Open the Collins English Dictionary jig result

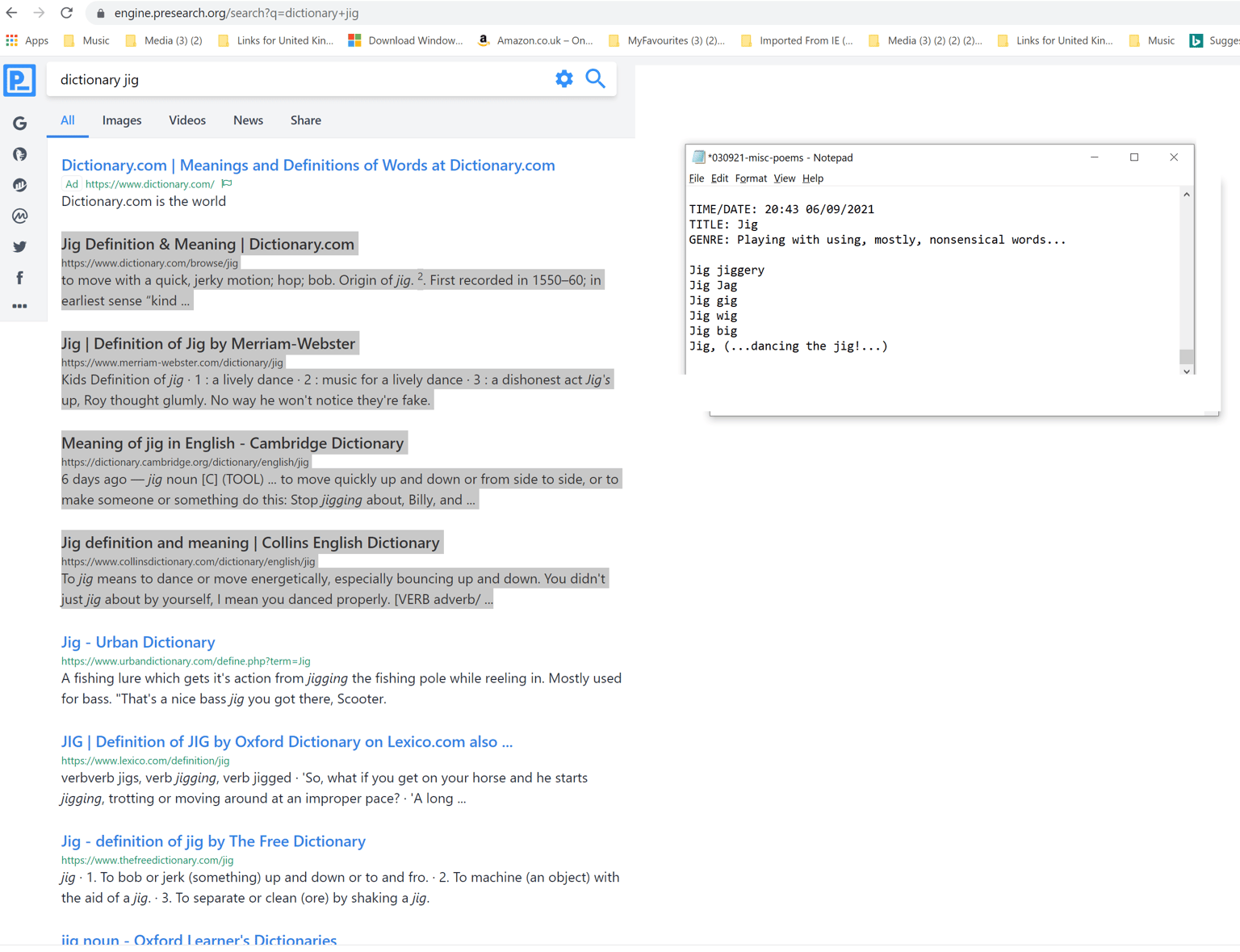(x=251, y=543)
